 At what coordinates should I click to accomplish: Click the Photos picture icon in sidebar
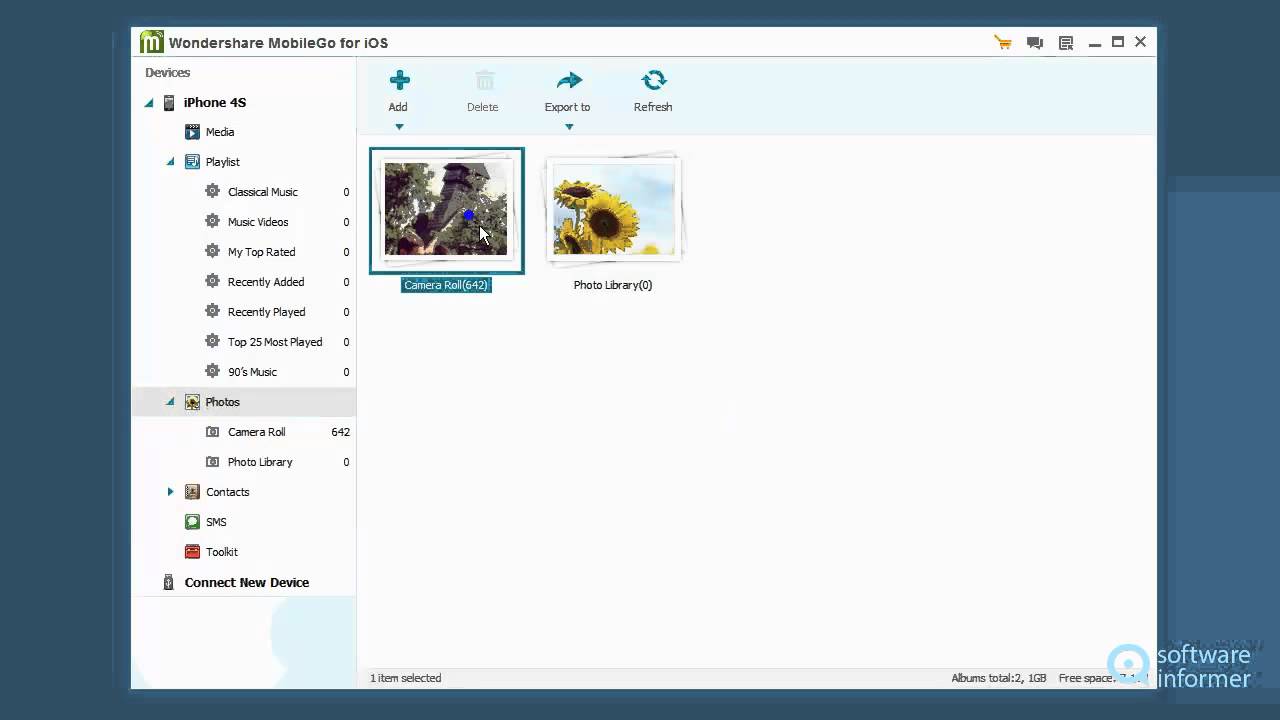(x=192, y=402)
